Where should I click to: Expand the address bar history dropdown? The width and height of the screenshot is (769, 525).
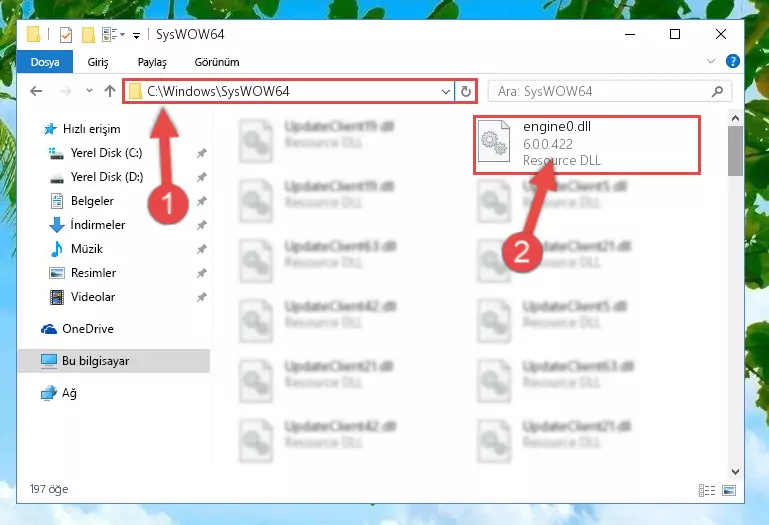coord(445,91)
